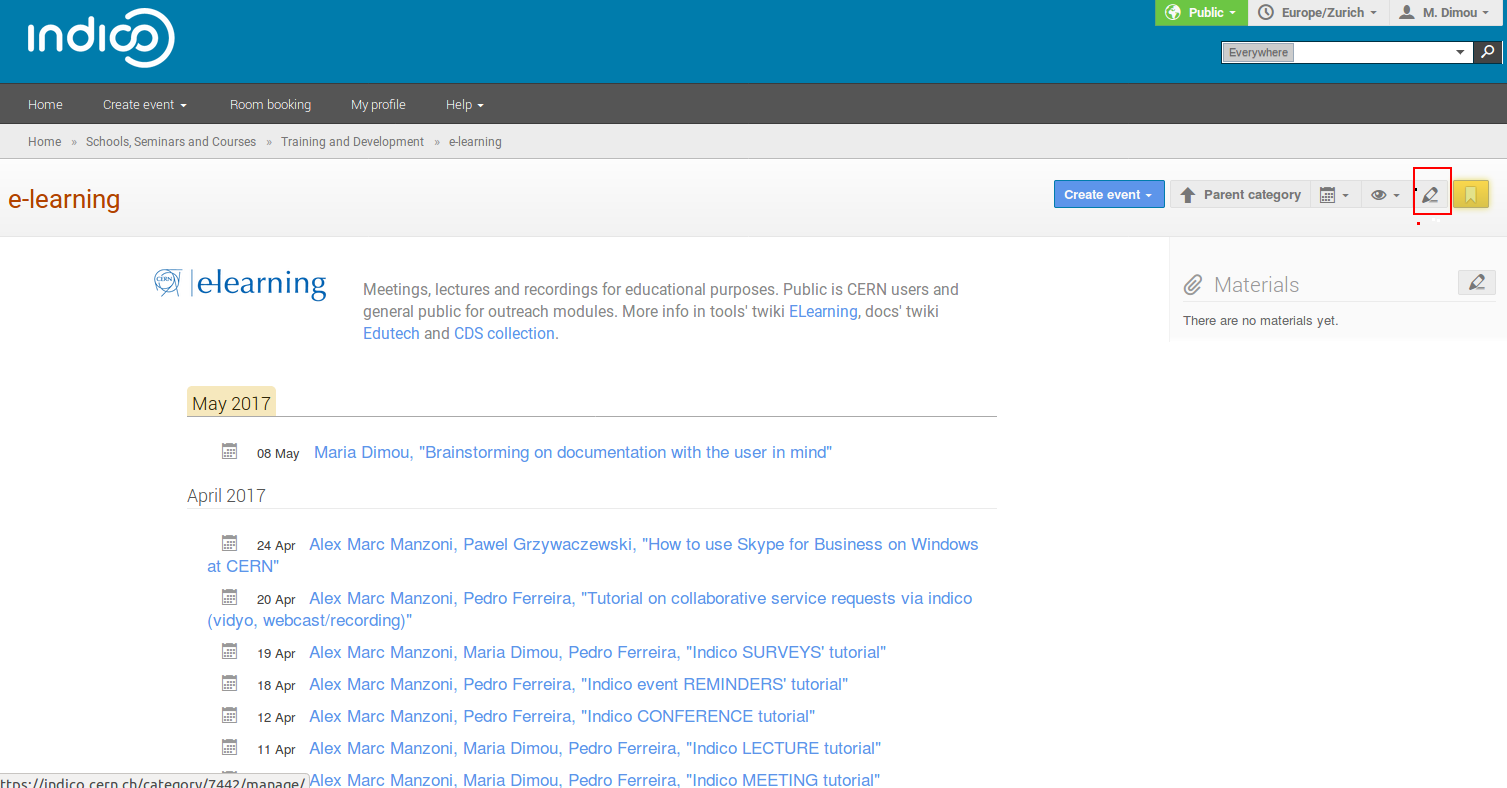Click 'There are no materials yet.' text

click(x=1260, y=320)
